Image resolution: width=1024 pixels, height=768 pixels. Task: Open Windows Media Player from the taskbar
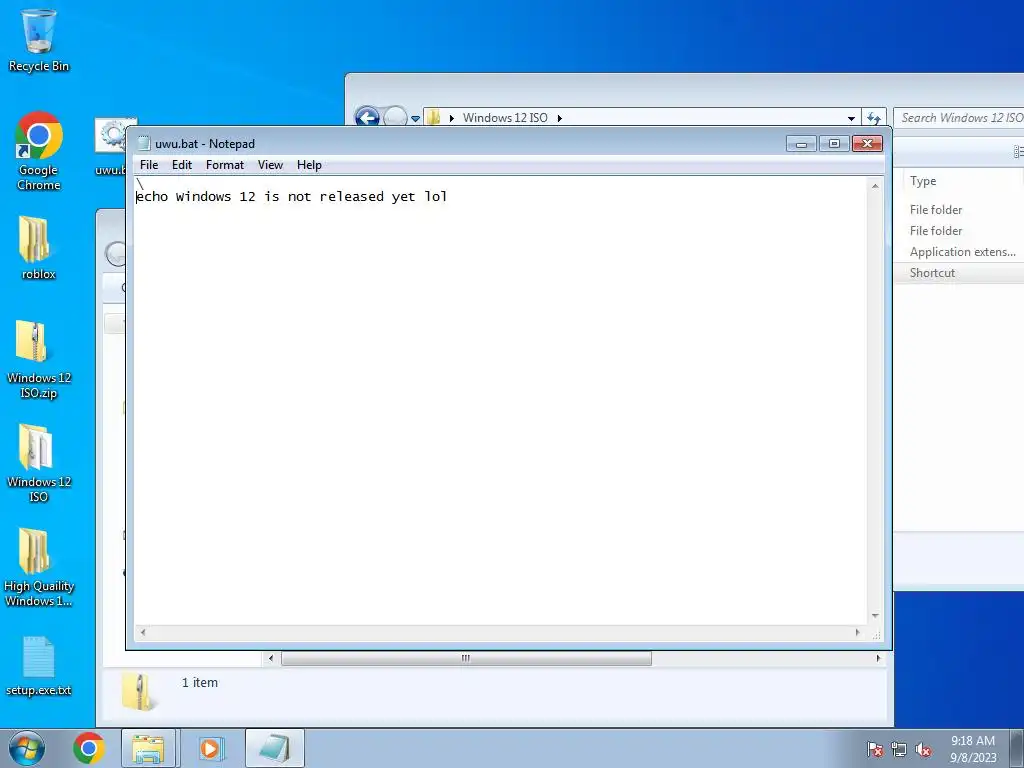click(x=210, y=748)
